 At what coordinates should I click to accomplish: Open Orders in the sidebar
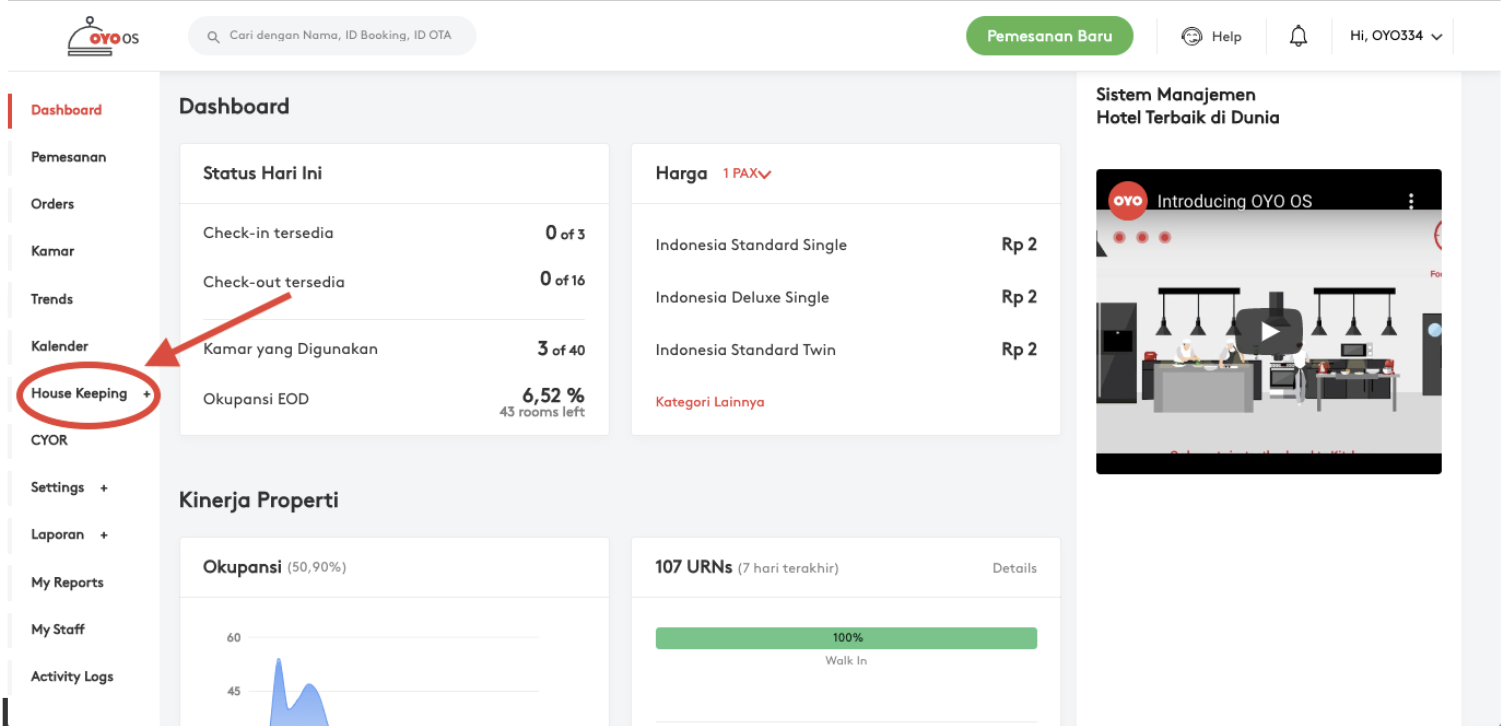pos(52,204)
